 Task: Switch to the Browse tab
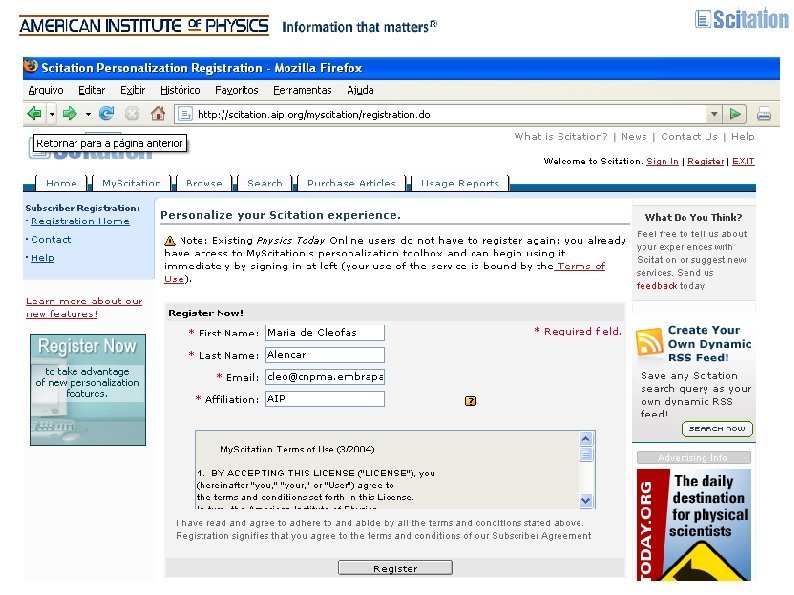click(204, 183)
